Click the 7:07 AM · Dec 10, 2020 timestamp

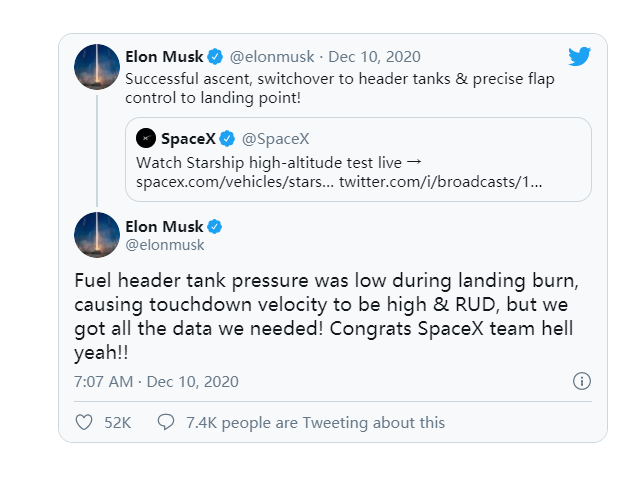coord(156,382)
